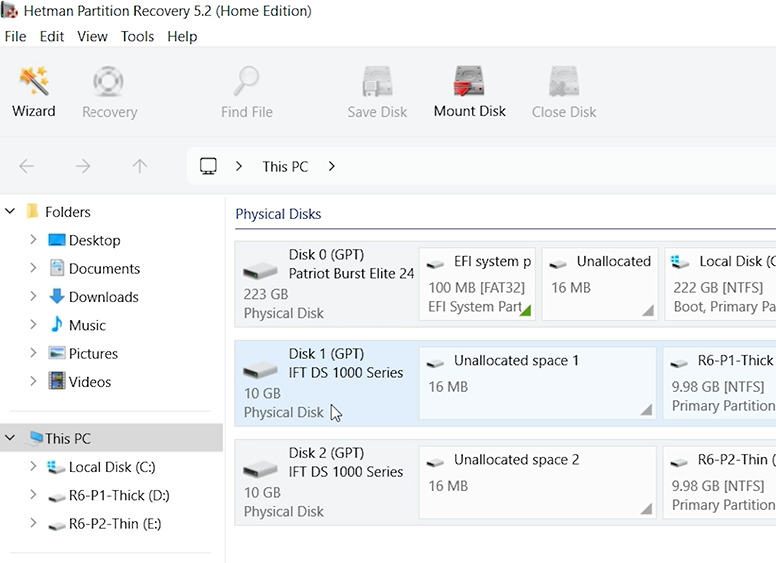The width and height of the screenshot is (776, 563).
Task: Click the Disk 0 drive icon
Action: (x=260, y=271)
